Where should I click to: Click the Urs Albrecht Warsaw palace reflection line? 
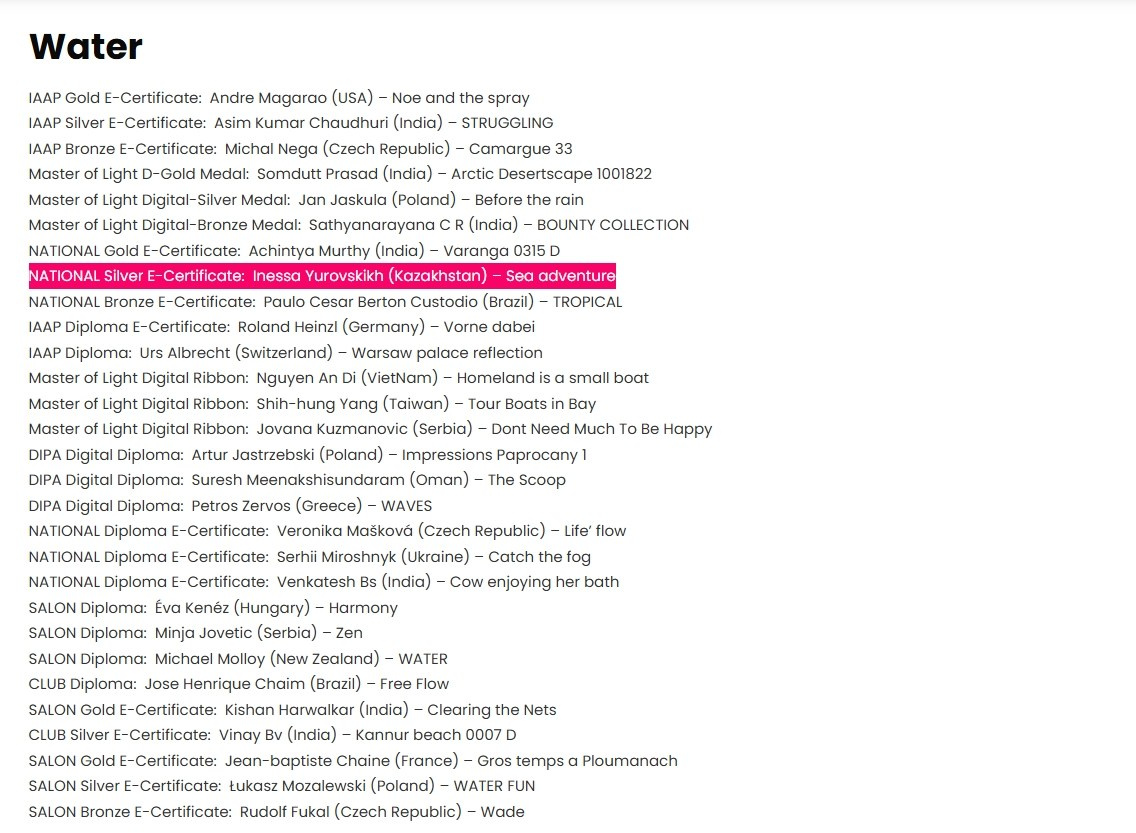click(285, 353)
